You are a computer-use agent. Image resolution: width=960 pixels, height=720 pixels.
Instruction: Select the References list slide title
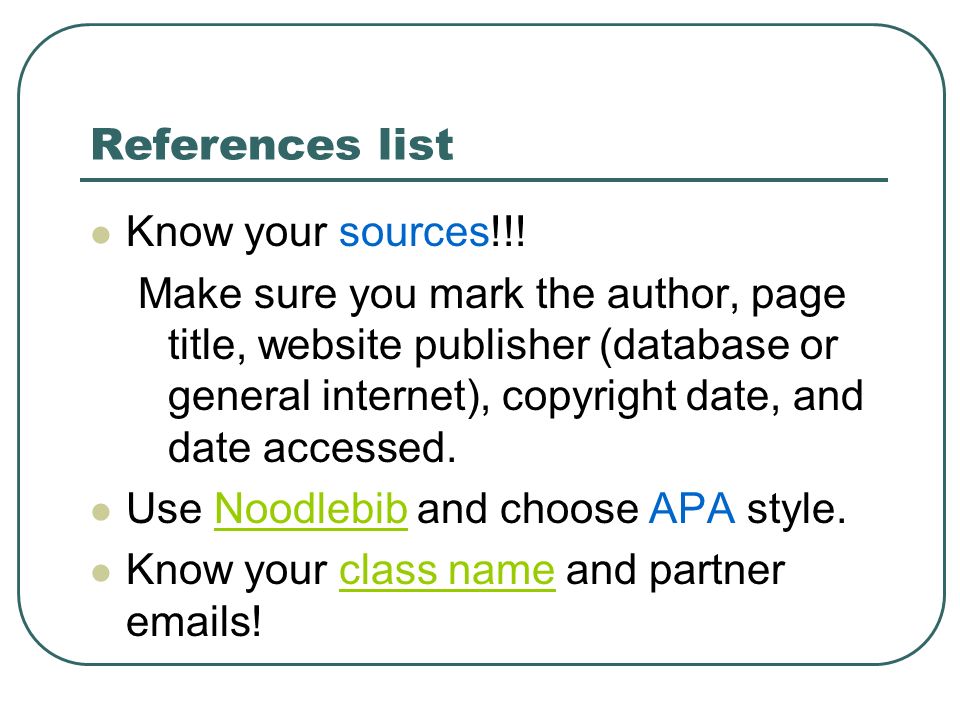[272, 144]
